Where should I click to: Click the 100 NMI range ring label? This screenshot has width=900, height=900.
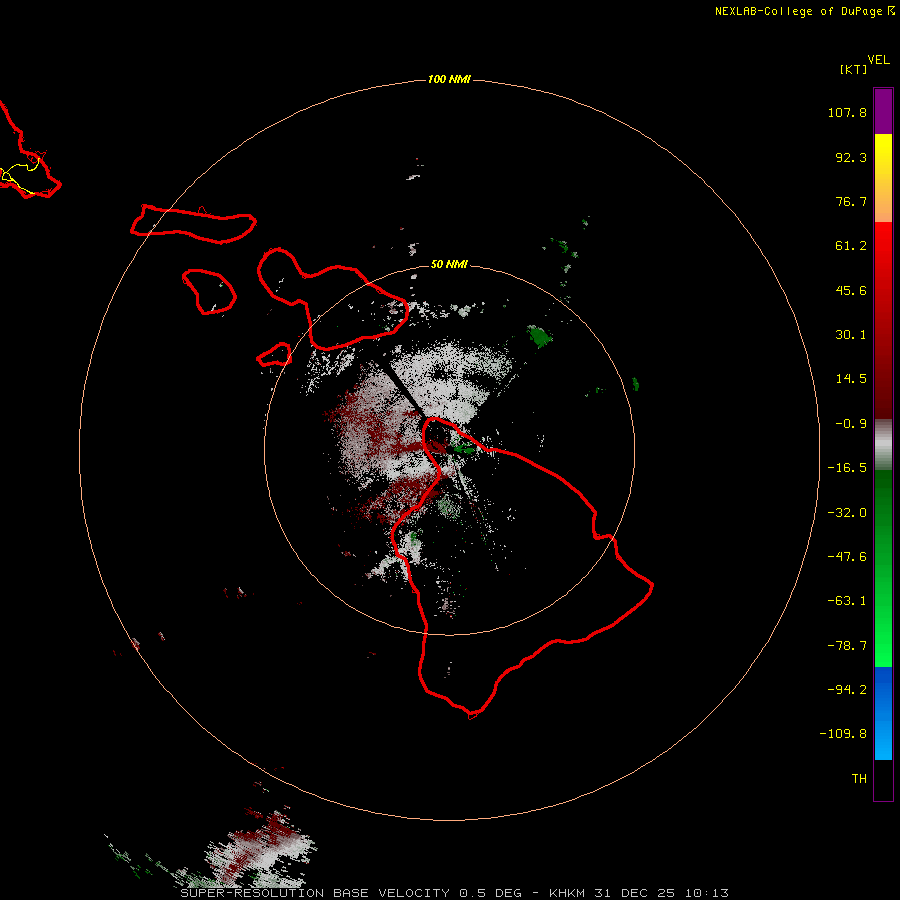[449, 79]
